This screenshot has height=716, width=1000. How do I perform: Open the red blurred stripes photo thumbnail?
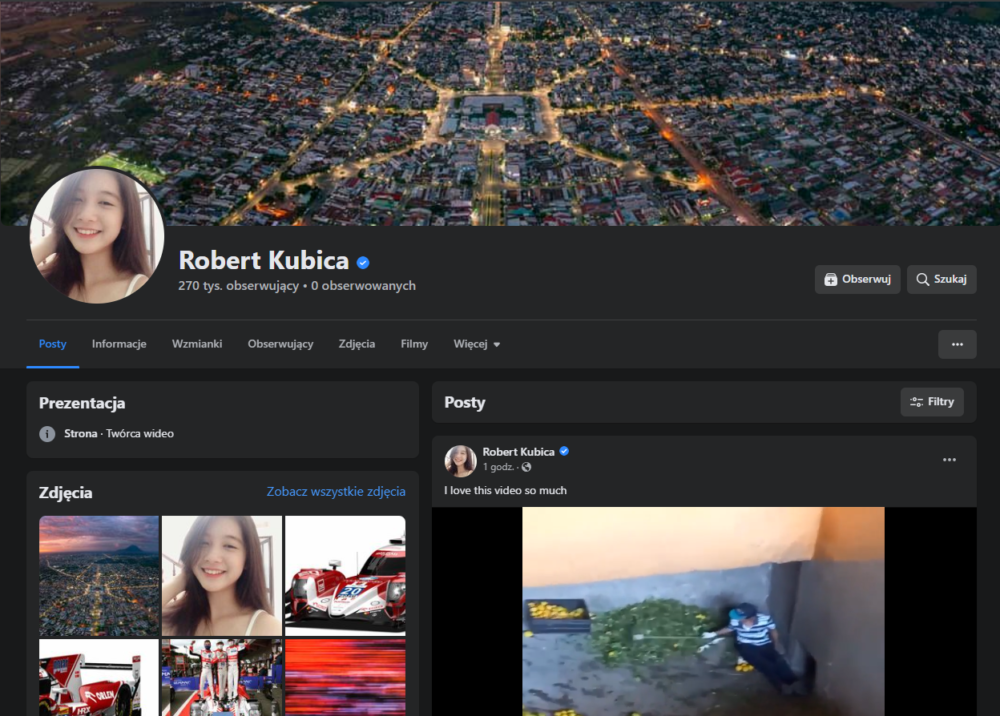click(345, 678)
